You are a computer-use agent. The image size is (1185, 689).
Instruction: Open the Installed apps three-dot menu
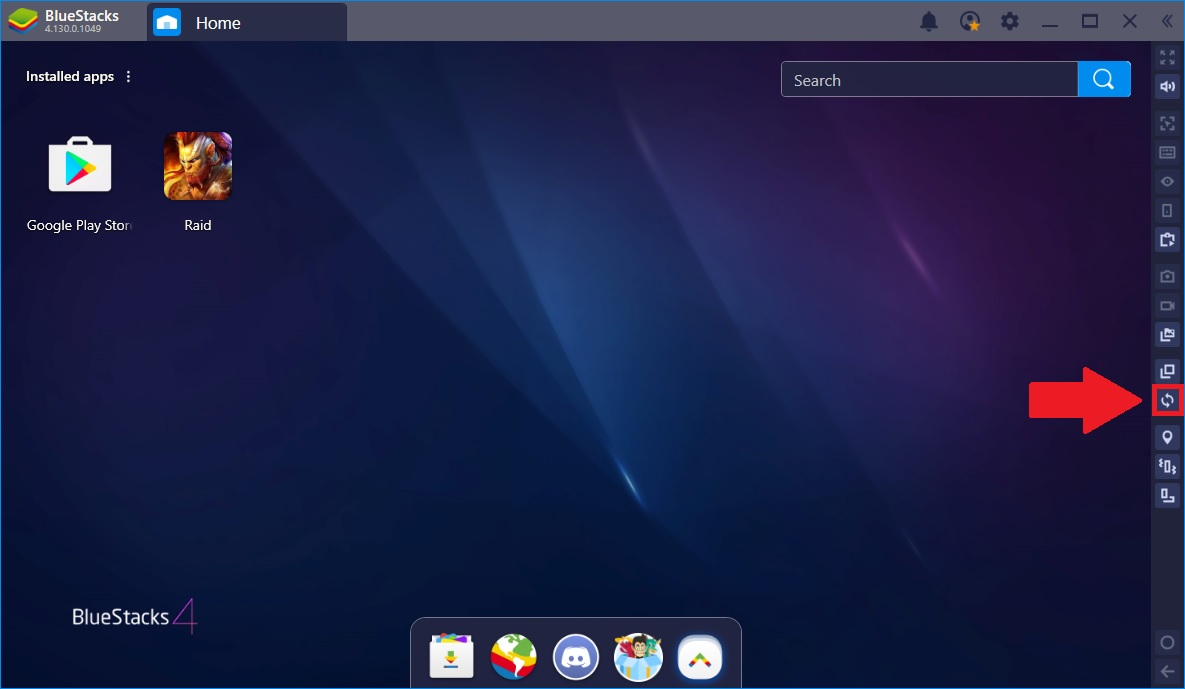click(128, 76)
